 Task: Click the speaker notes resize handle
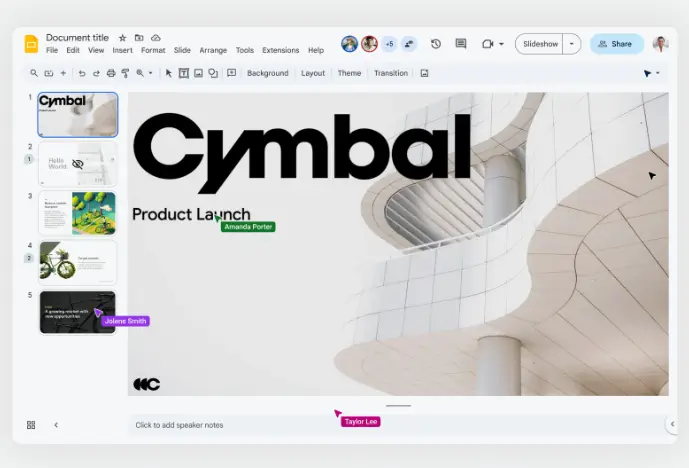[399, 406]
